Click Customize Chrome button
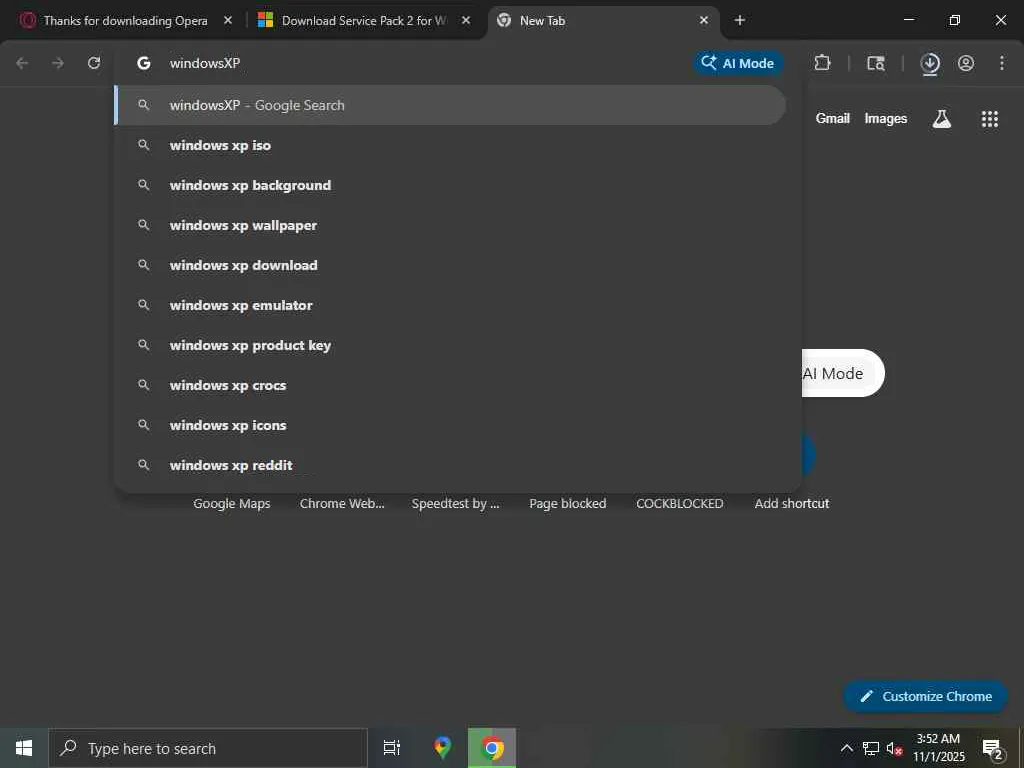Screen dimensions: 1024x768 pyautogui.click(x=925, y=696)
